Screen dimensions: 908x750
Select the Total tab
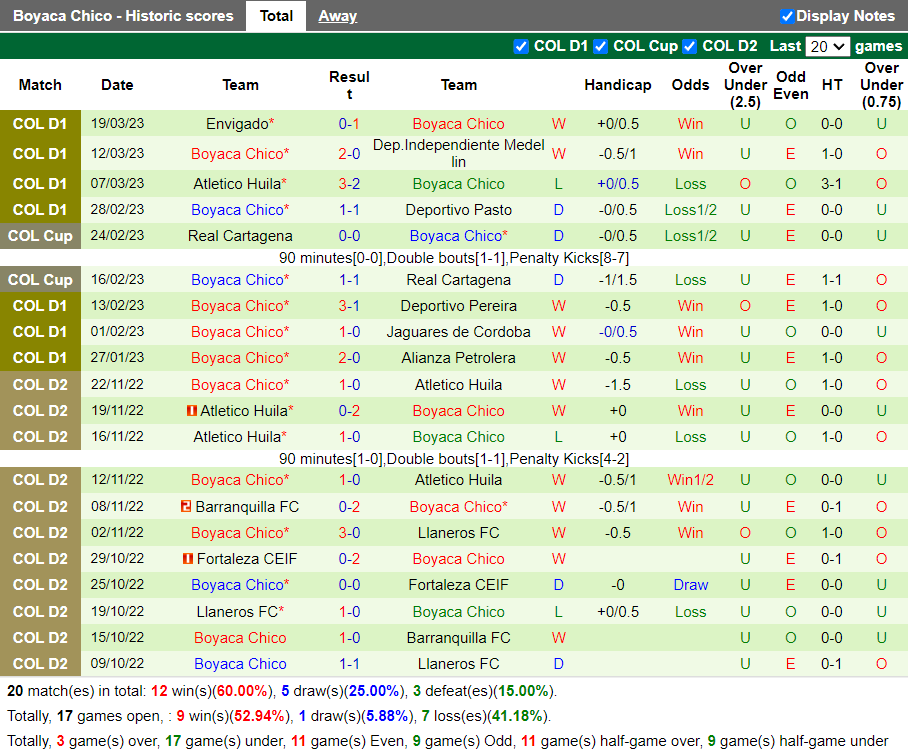pyautogui.click(x=276, y=16)
